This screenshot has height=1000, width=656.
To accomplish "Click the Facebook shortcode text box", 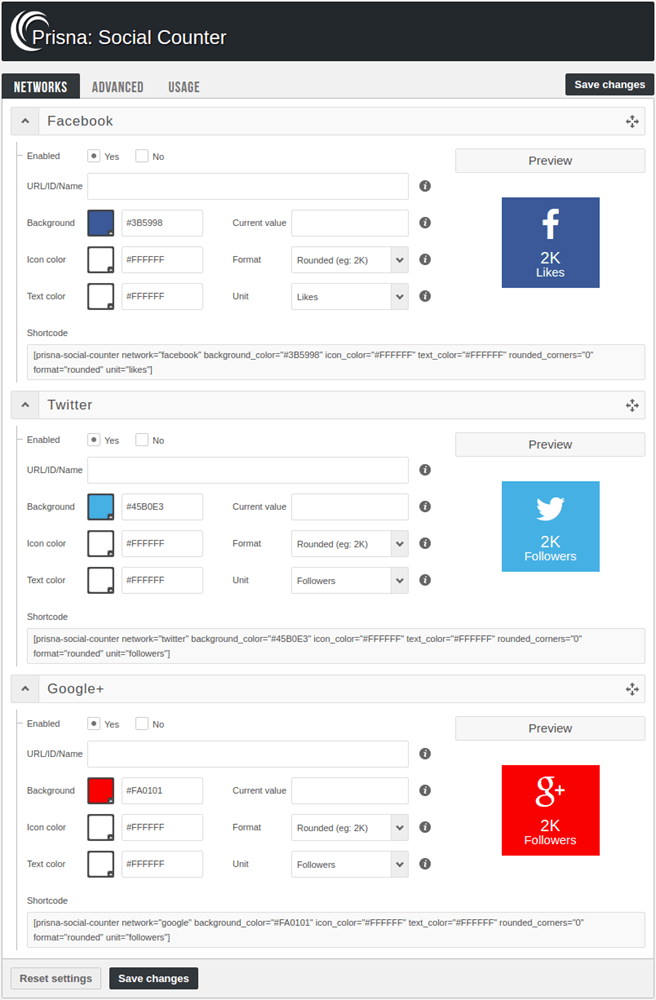I will click(336, 362).
